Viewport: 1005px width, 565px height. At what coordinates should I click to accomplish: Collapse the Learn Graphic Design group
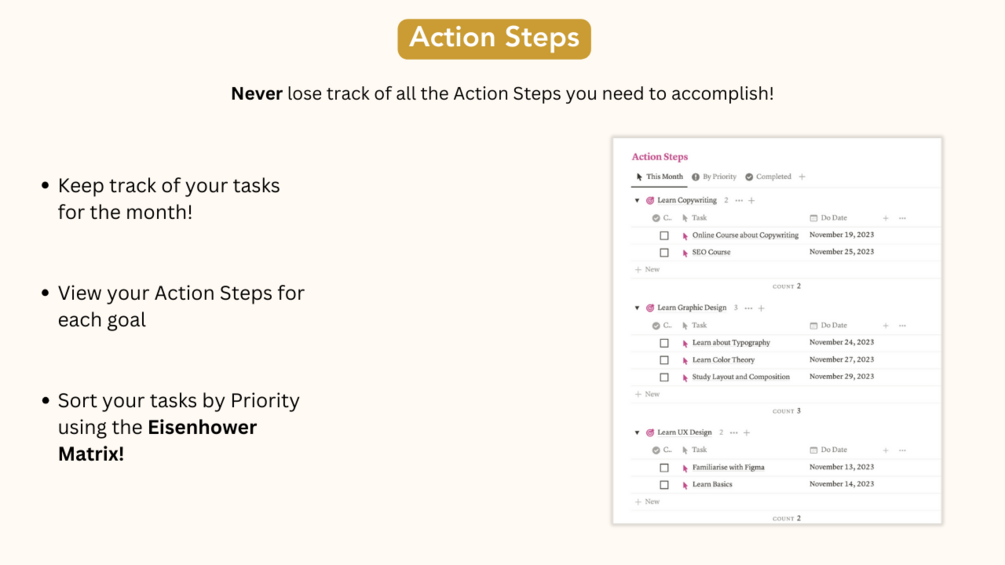(637, 308)
